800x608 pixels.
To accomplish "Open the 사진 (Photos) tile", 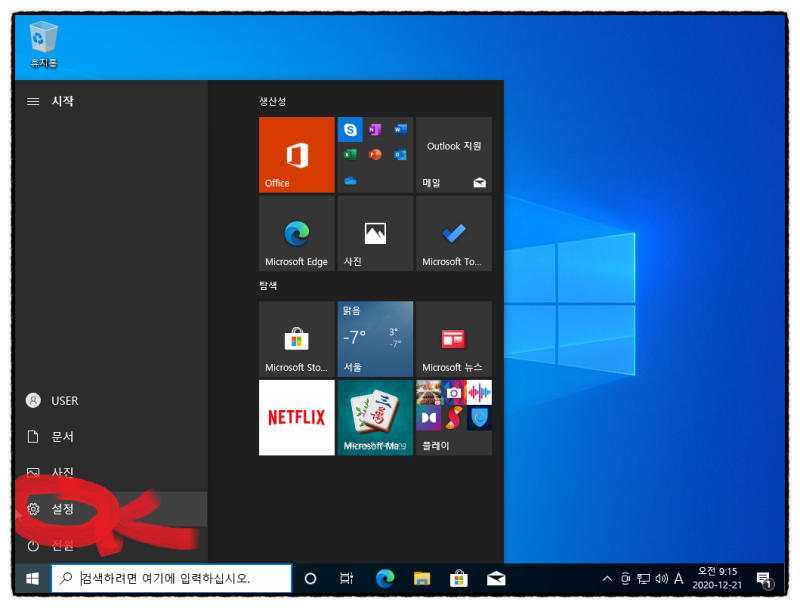I will point(375,233).
